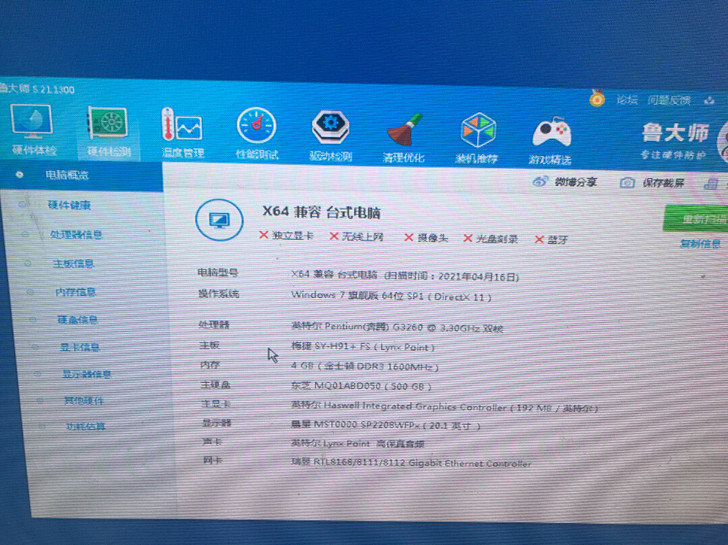This screenshot has height=545, width=728.
Task: Open 装机推荐 cube icon
Action: click(x=478, y=130)
